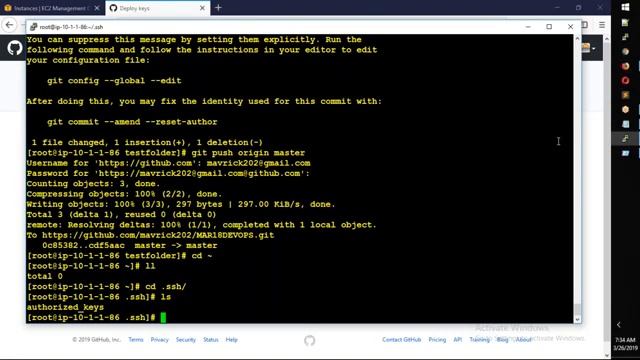The image size is (640, 360).
Task: Switch to the Deploy keys tab
Action: (x=158, y=8)
